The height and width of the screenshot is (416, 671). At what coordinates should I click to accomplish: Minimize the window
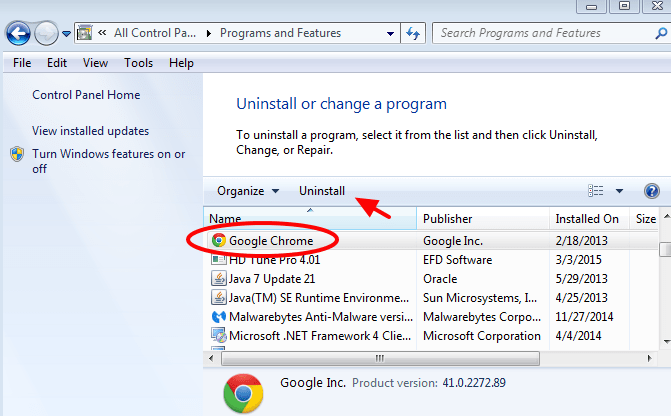[591, 6]
